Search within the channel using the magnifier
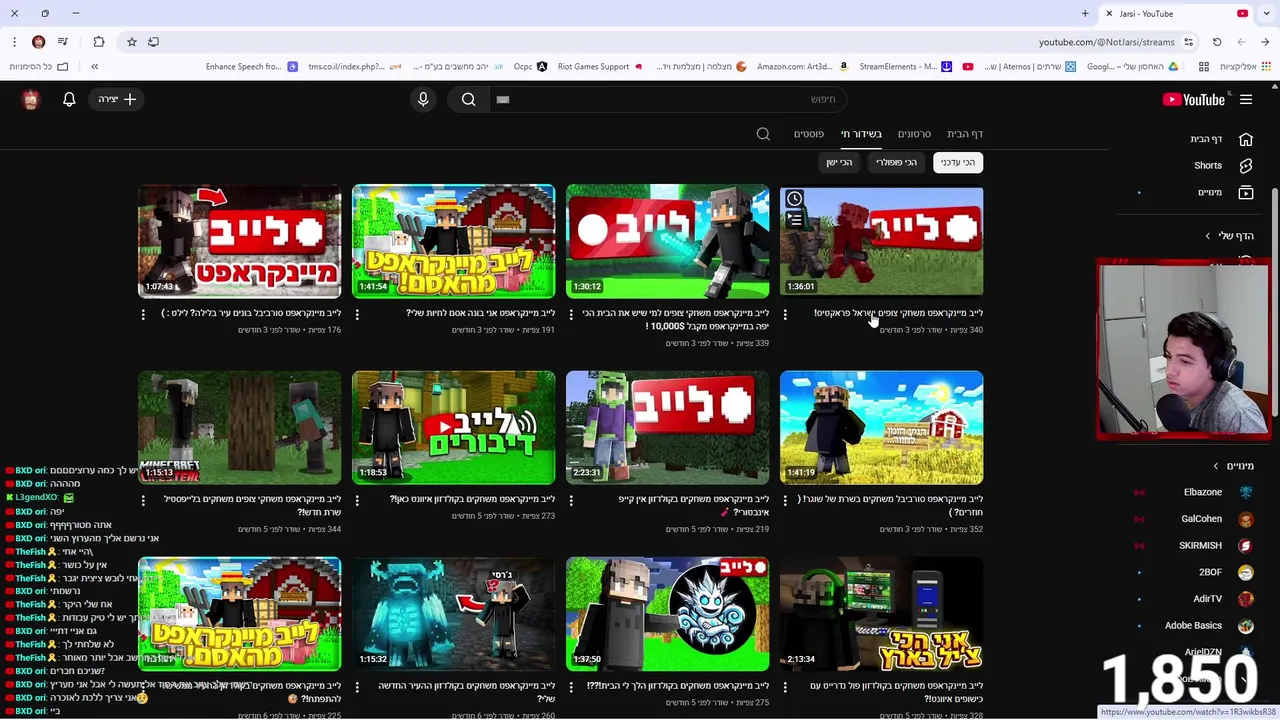Image resolution: width=1280 pixels, height=720 pixels. click(763, 134)
